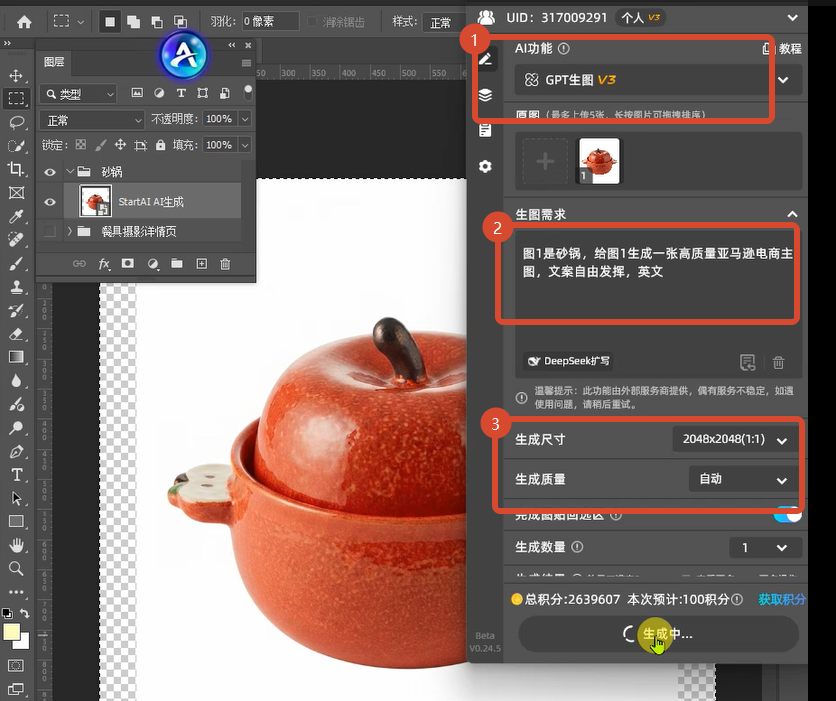Select the Zoom tool
Image resolution: width=836 pixels, height=701 pixels.
[16, 568]
